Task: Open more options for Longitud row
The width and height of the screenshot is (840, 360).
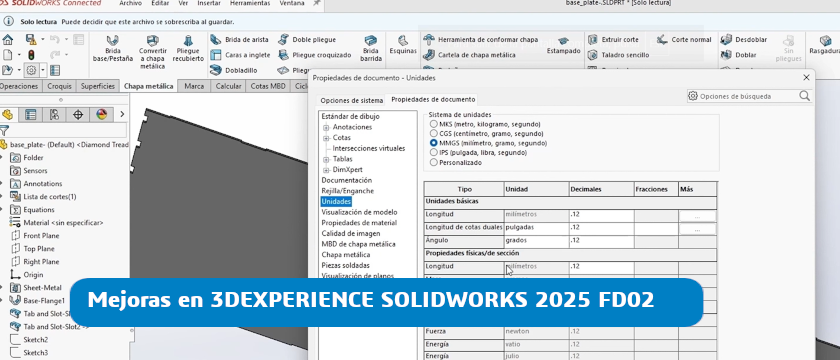Action: coord(697,216)
